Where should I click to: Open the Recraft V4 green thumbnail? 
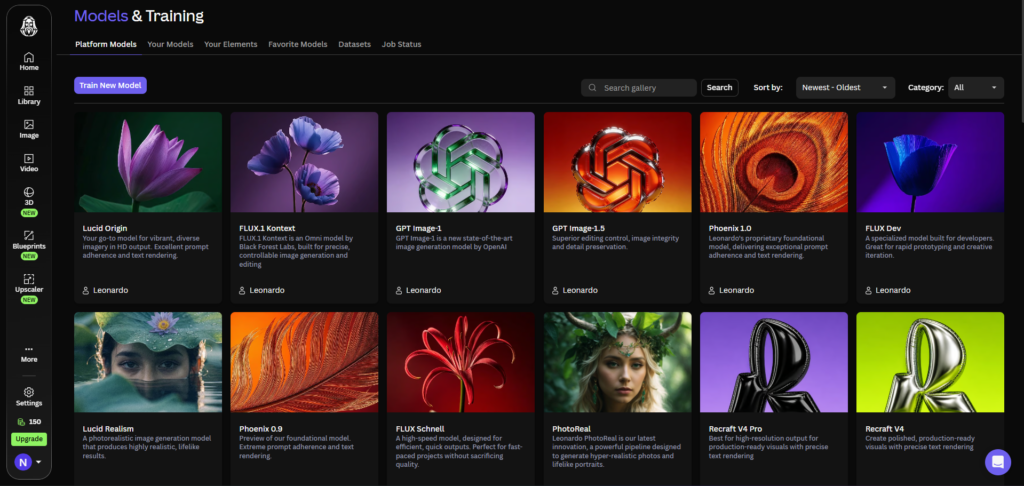click(931, 362)
